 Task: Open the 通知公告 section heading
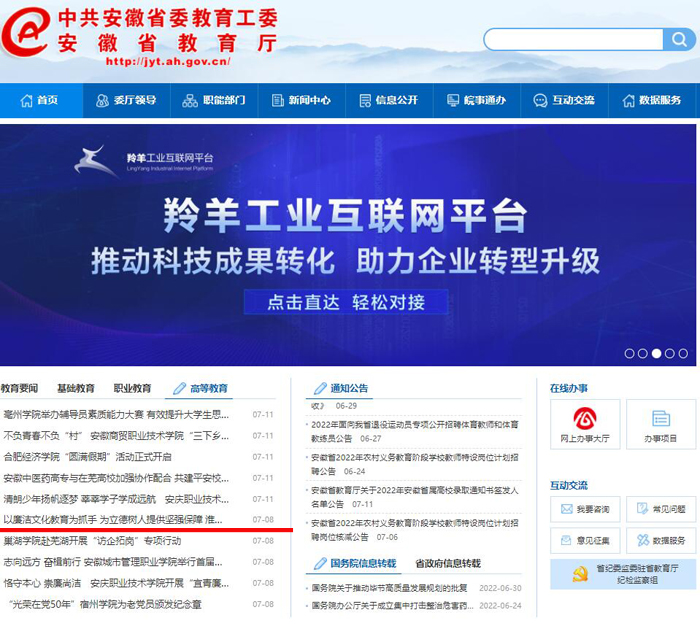(349, 388)
